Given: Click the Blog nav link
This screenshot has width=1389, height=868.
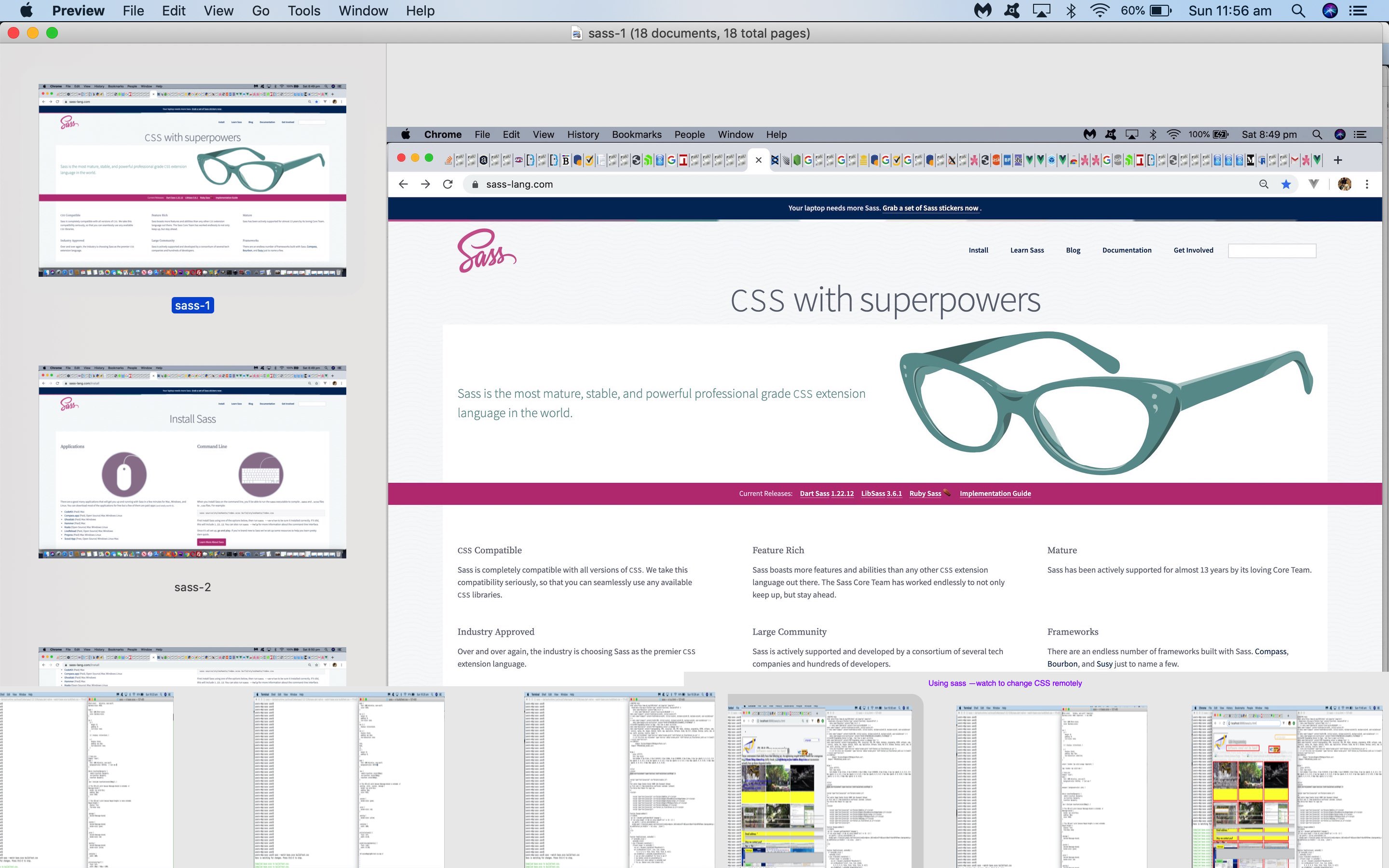Looking at the screenshot, I should tap(1073, 250).
